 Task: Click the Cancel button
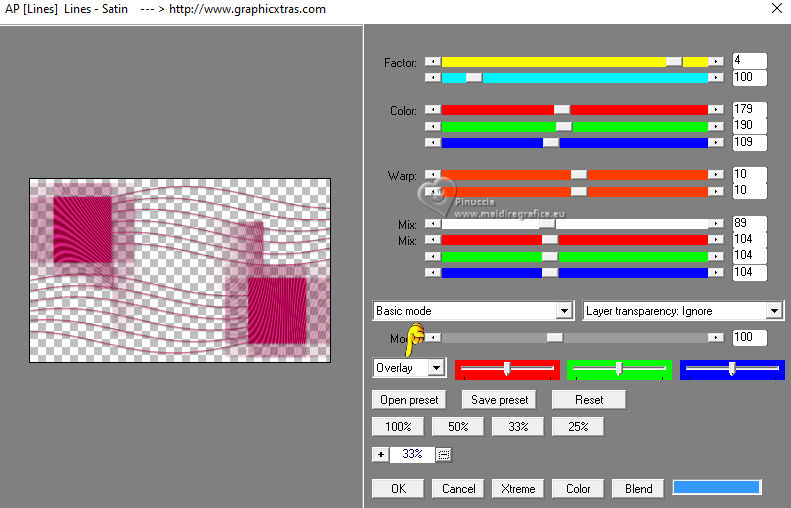tap(458, 488)
